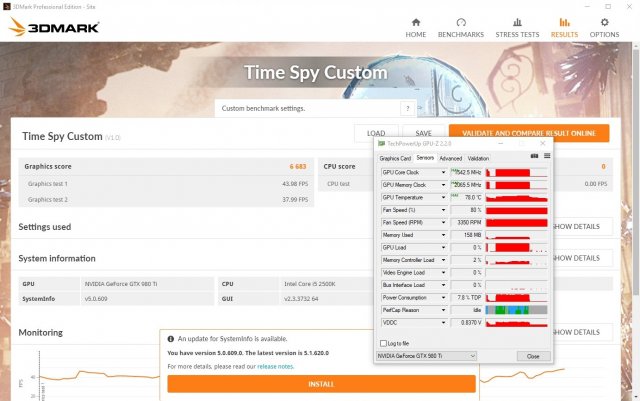The image size is (640, 401).
Task: Click the GPU-Z screenshot camera icon
Action: pos(534,157)
